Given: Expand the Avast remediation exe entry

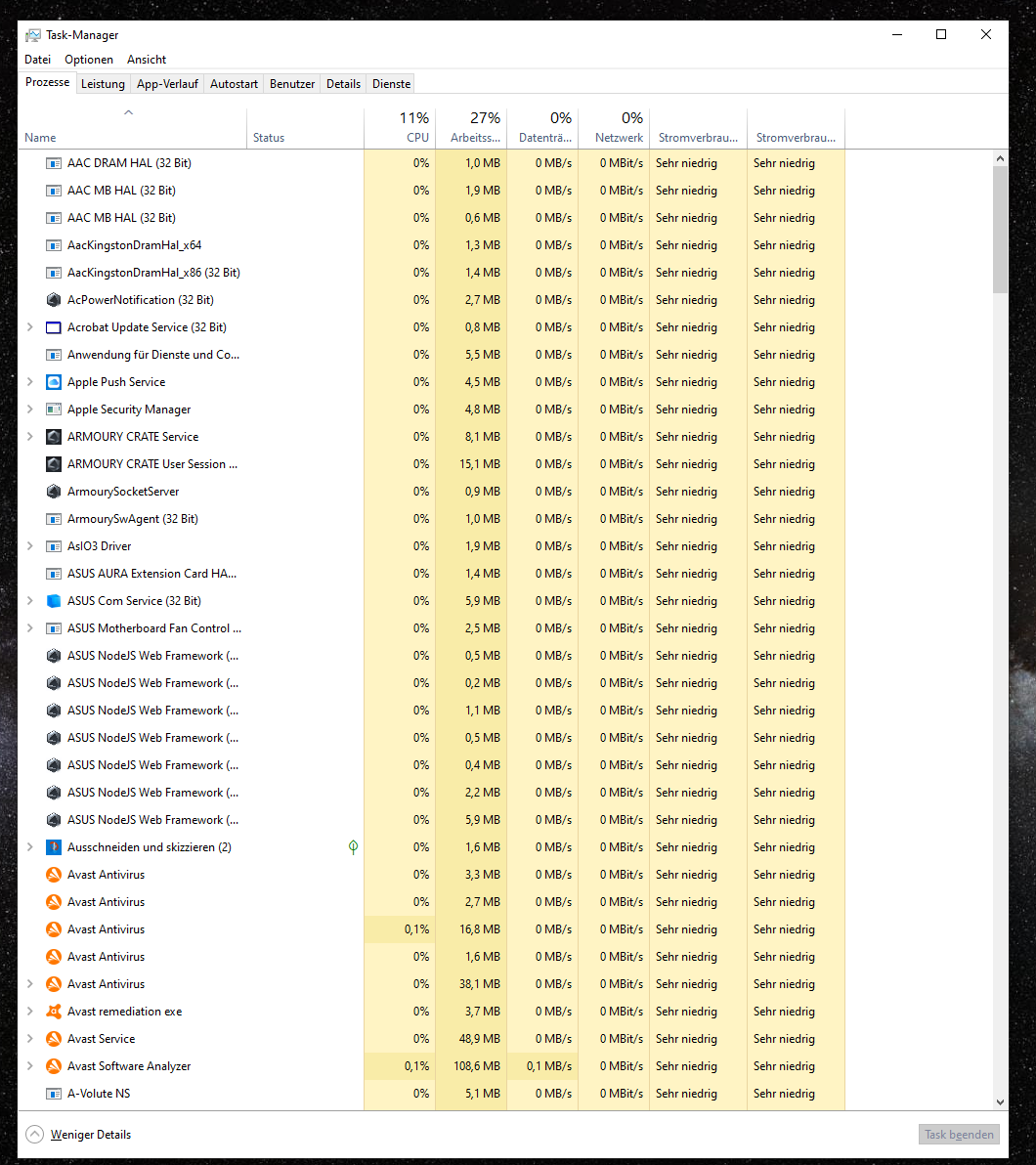Looking at the screenshot, I should tap(29, 1012).
